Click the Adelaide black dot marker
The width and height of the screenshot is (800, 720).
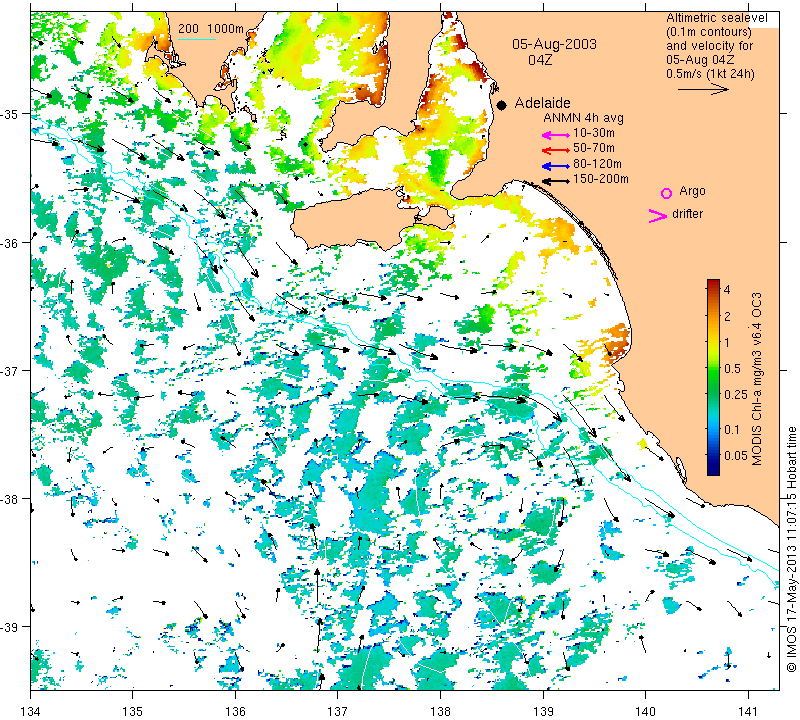click(x=502, y=105)
